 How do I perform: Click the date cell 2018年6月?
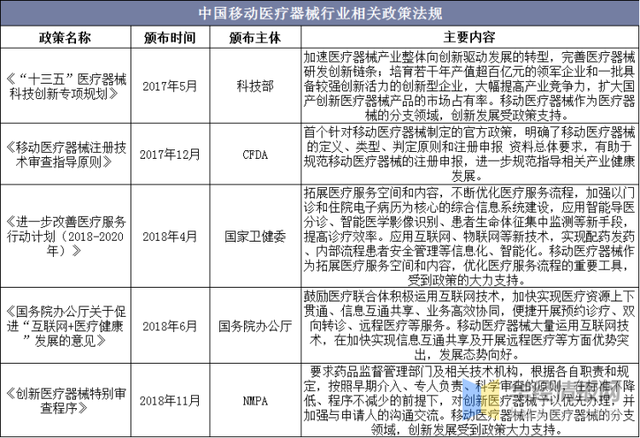click(x=170, y=326)
